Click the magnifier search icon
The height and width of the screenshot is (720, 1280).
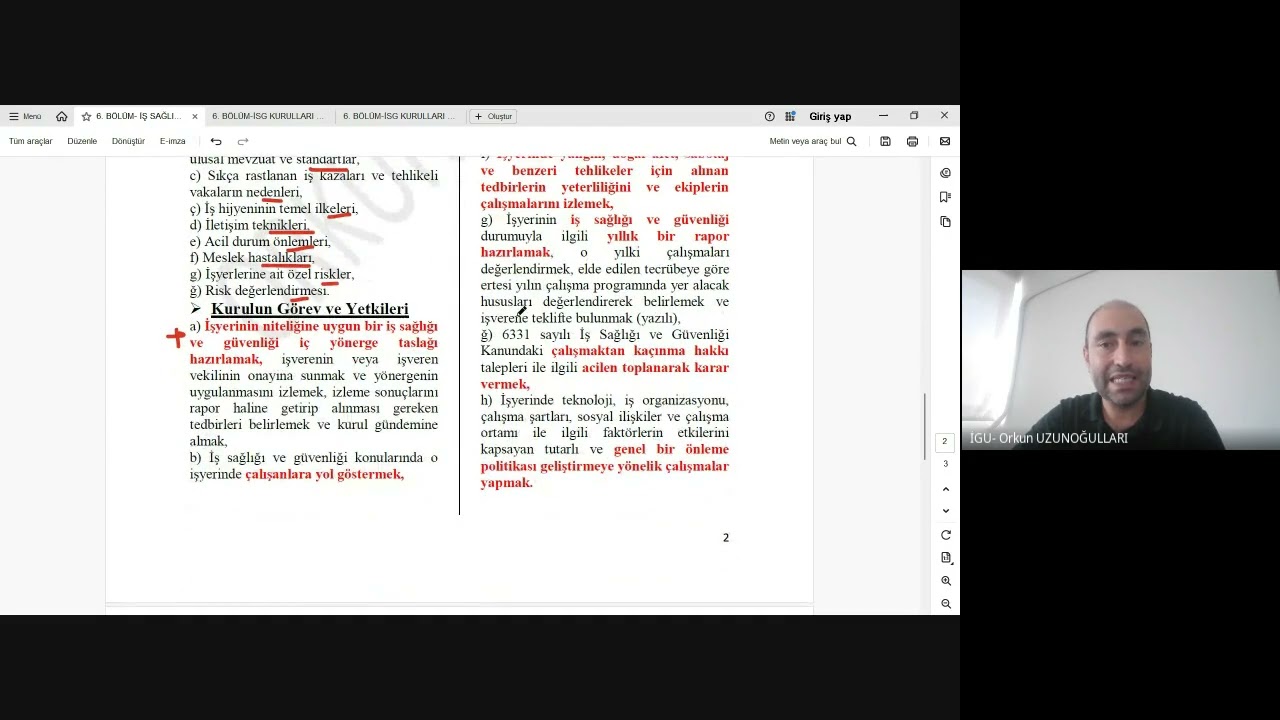click(852, 141)
